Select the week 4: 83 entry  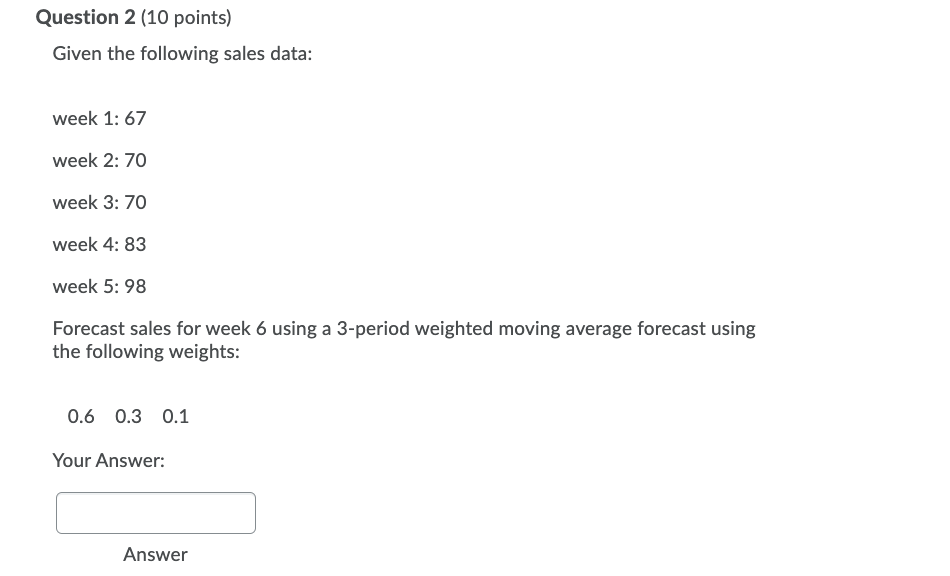coord(99,244)
